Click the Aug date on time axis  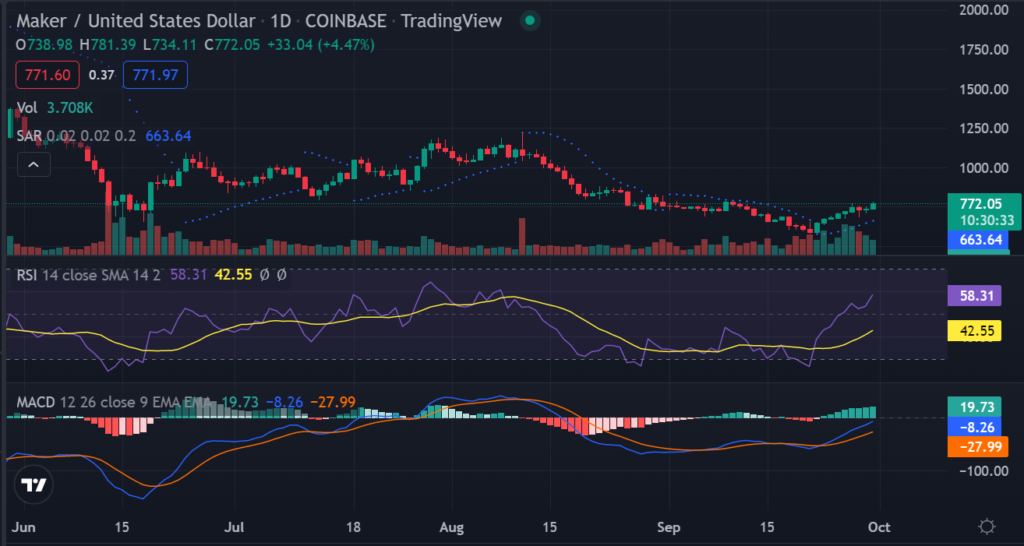[x=451, y=526]
